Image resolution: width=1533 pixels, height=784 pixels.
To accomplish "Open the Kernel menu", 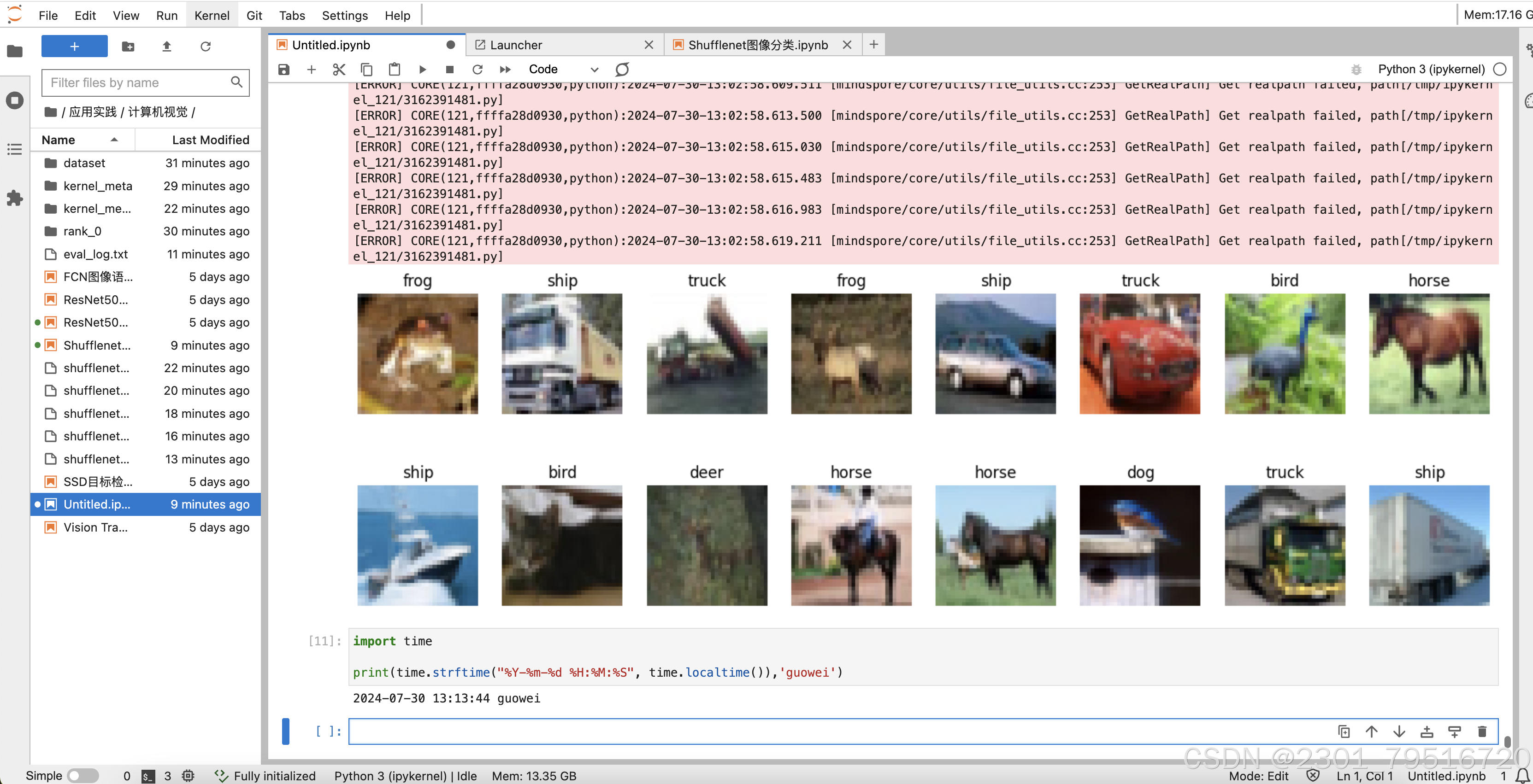I will (x=211, y=16).
